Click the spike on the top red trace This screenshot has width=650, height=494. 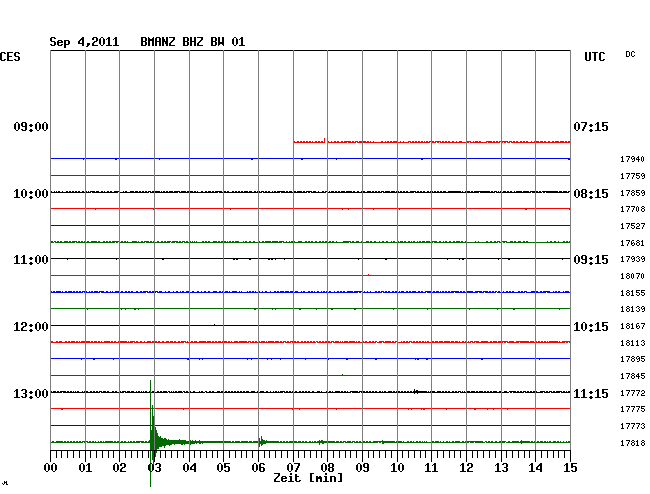coord(324,140)
